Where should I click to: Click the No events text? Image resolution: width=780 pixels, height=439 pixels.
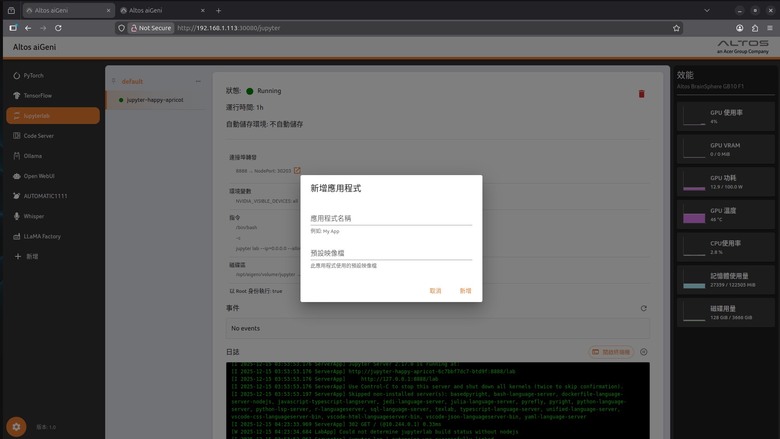[245, 329]
